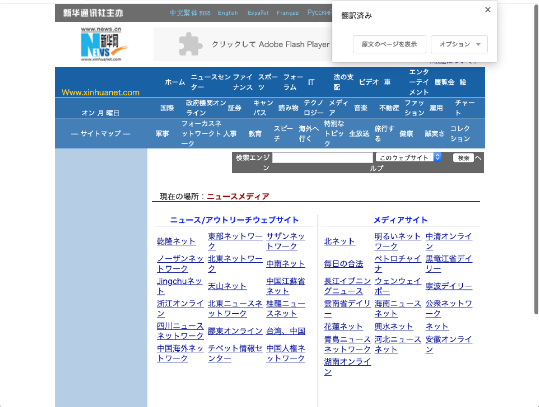This screenshot has width=539, height=407.
Task: Open the スピーチ navigation item
Action: 284,133
